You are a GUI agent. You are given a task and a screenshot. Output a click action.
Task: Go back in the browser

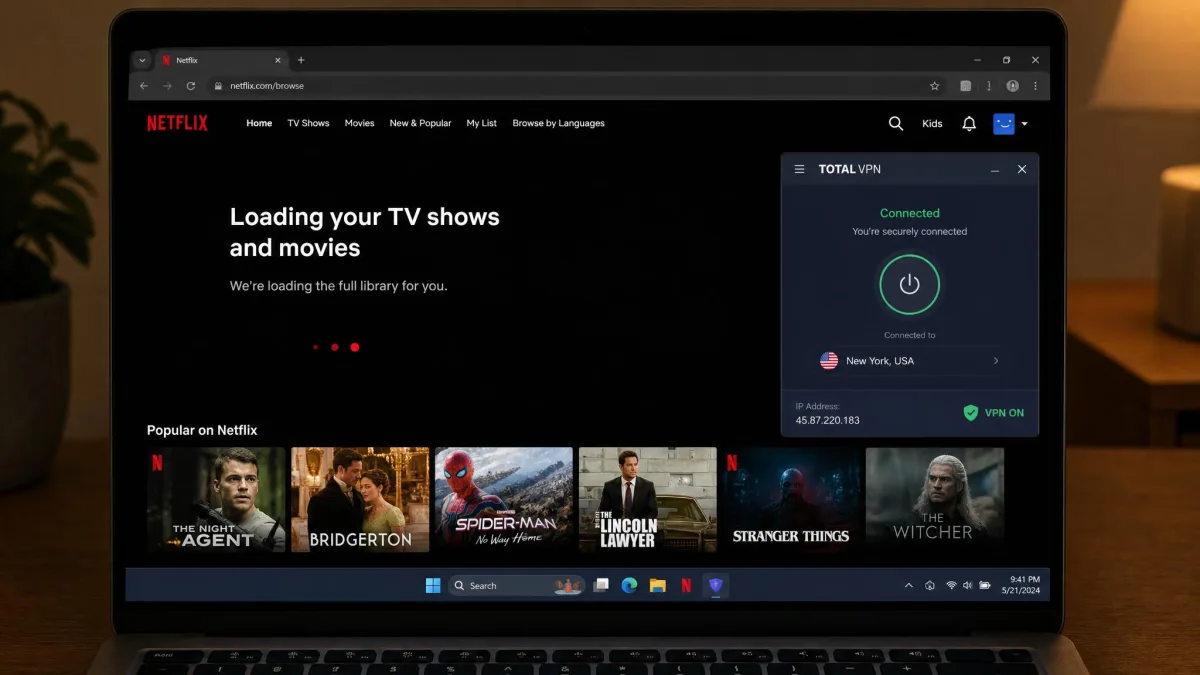point(144,86)
